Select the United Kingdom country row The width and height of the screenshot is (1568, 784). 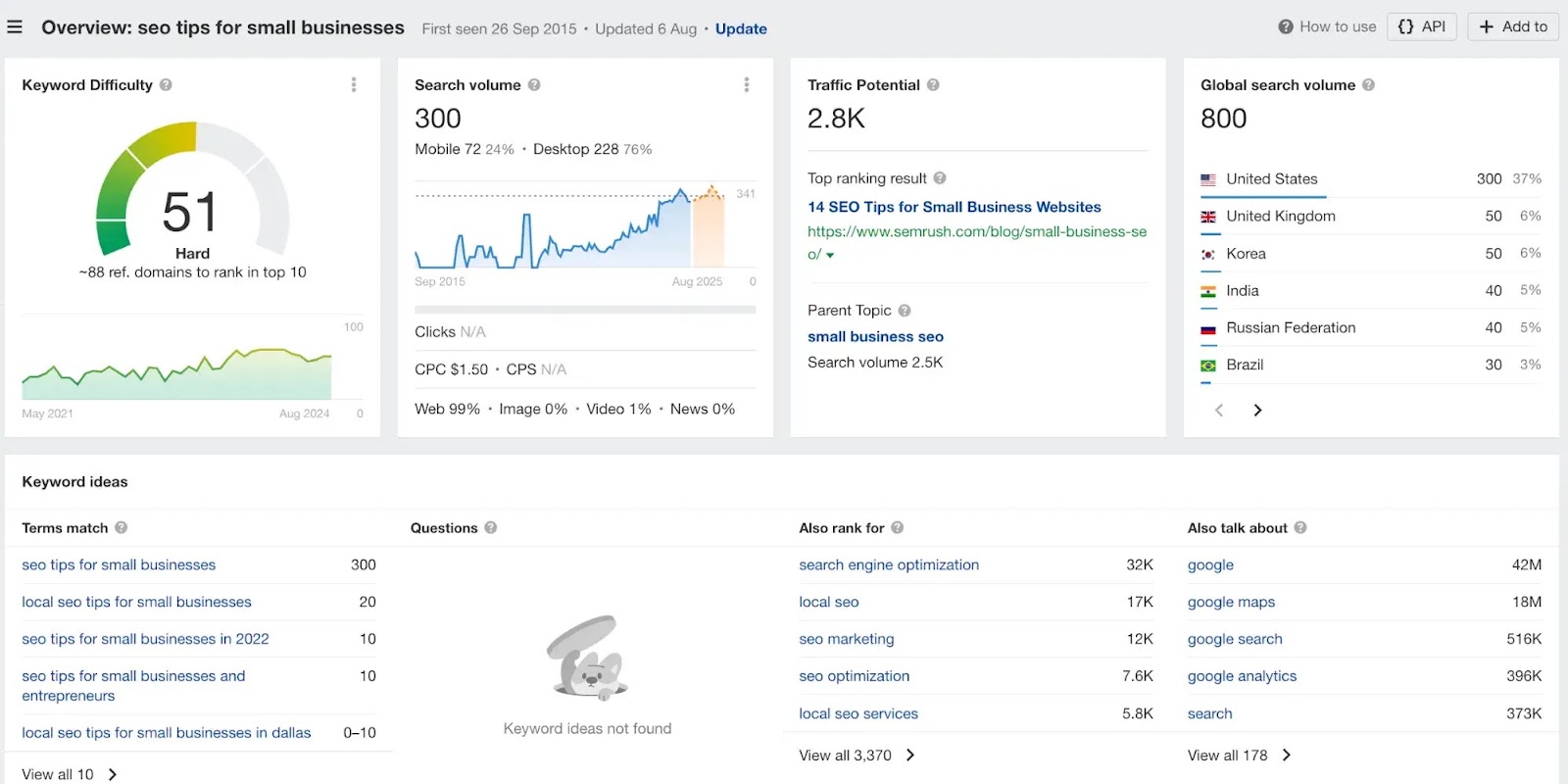point(1371,217)
